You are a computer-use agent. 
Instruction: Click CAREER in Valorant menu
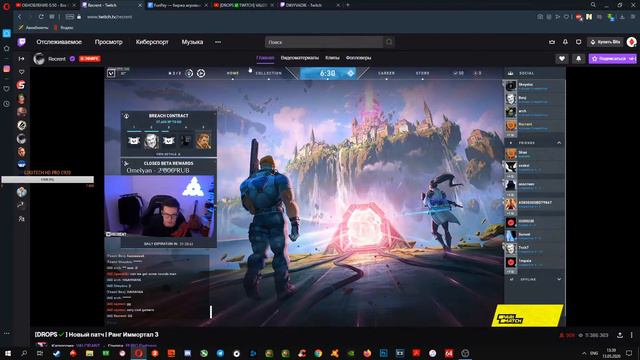386,73
